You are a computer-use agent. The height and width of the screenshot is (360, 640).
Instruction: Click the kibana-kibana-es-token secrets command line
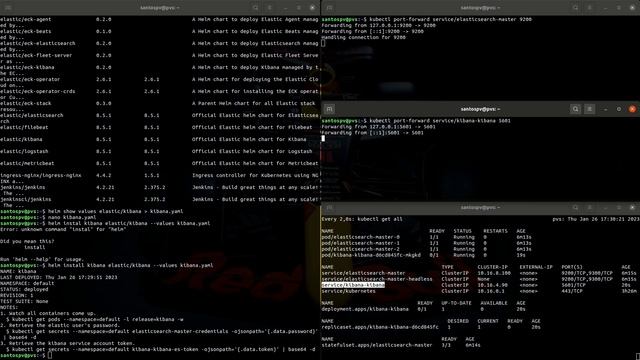click(161, 349)
